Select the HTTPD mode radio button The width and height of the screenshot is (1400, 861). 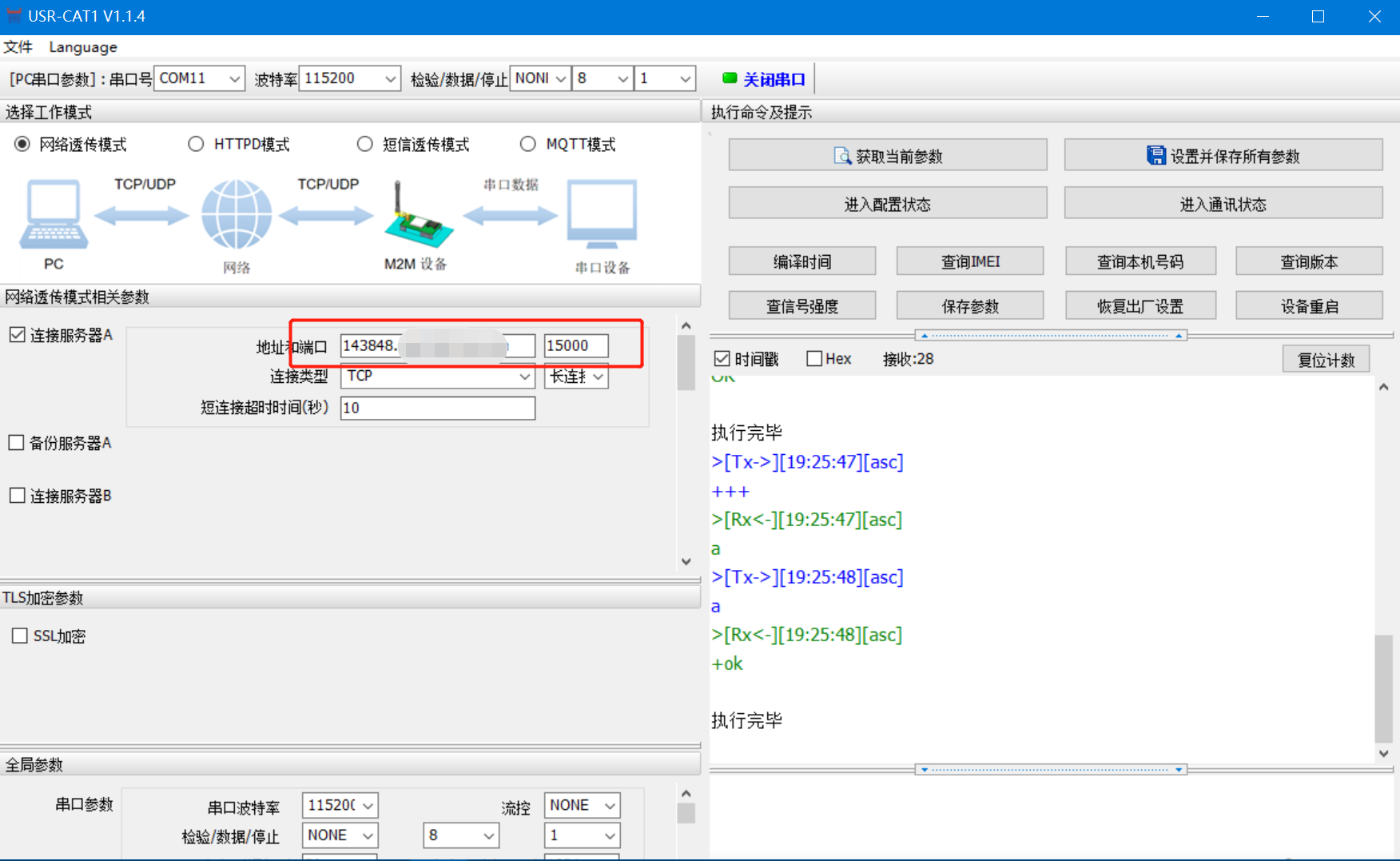click(x=196, y=144)
